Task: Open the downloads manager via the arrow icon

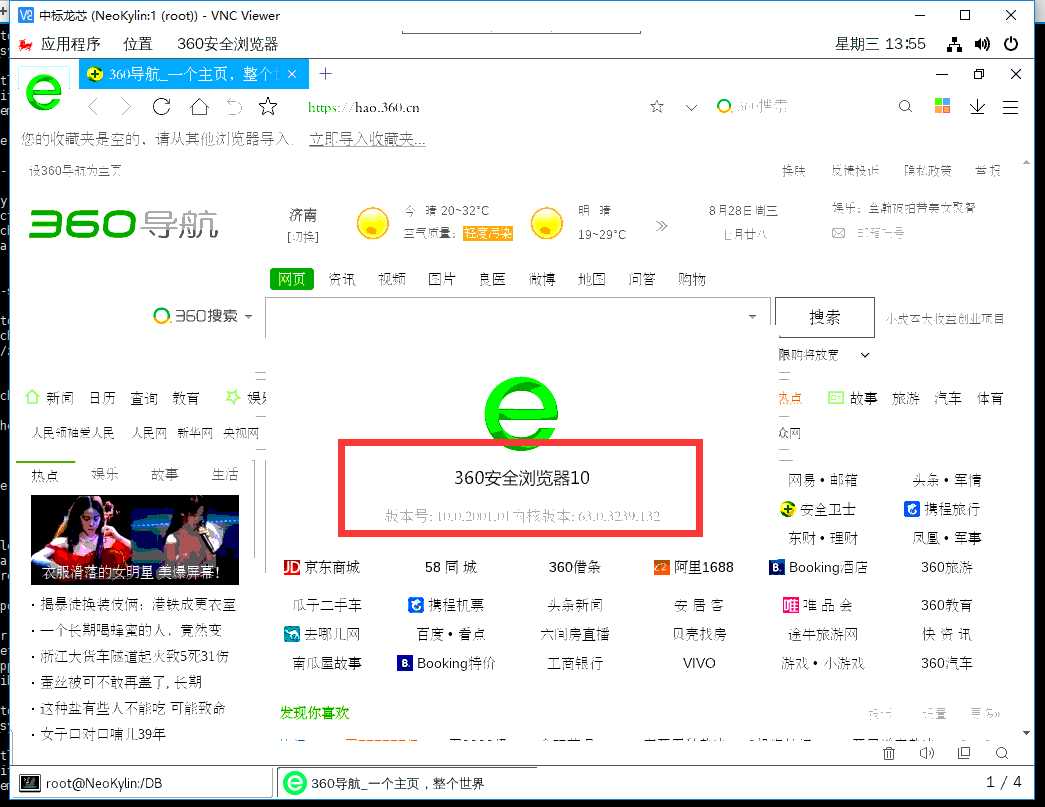Action: click(x=977, y=106)
